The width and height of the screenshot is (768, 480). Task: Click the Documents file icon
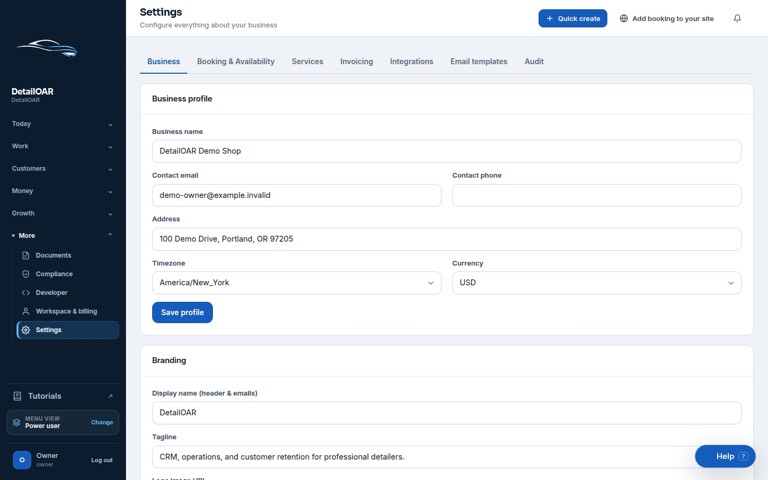click(25, 255)
